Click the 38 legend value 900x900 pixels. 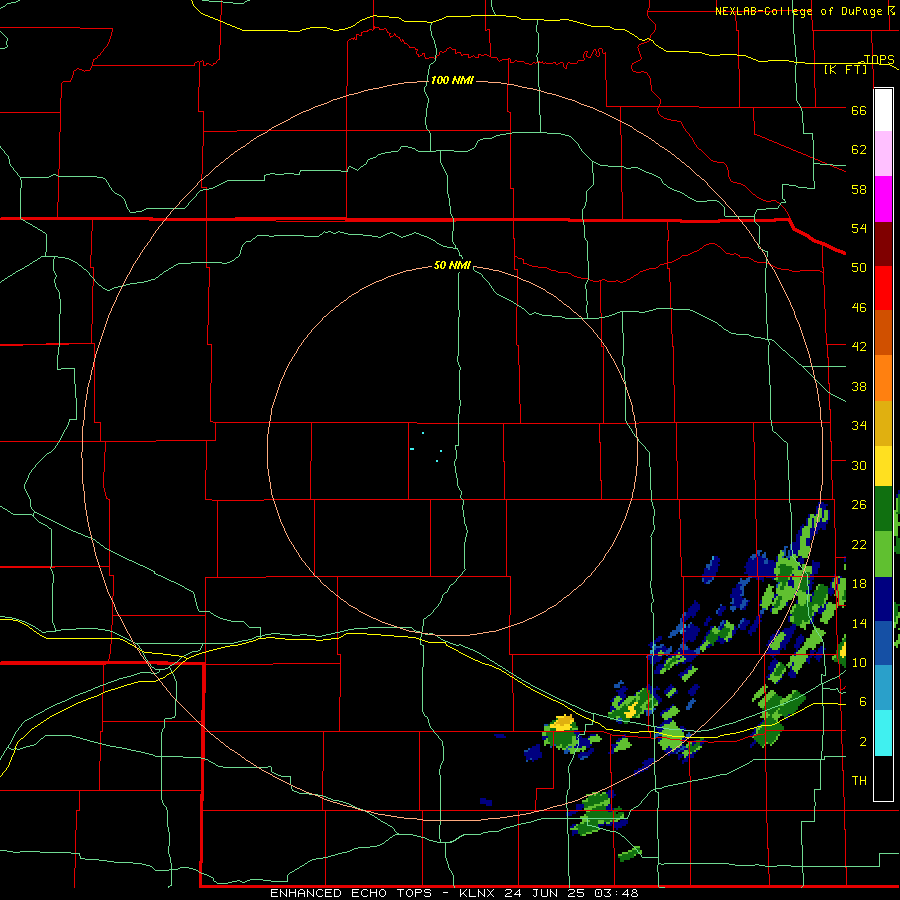[859, 386]
